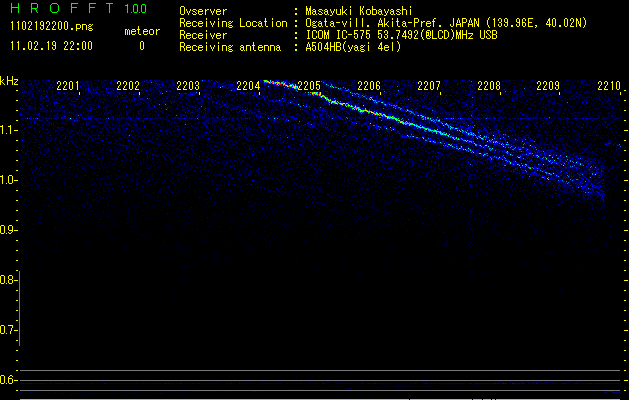Click the 2204 time marker
Viewport: 629px width, 400px height.
click(x=248, y=86)
